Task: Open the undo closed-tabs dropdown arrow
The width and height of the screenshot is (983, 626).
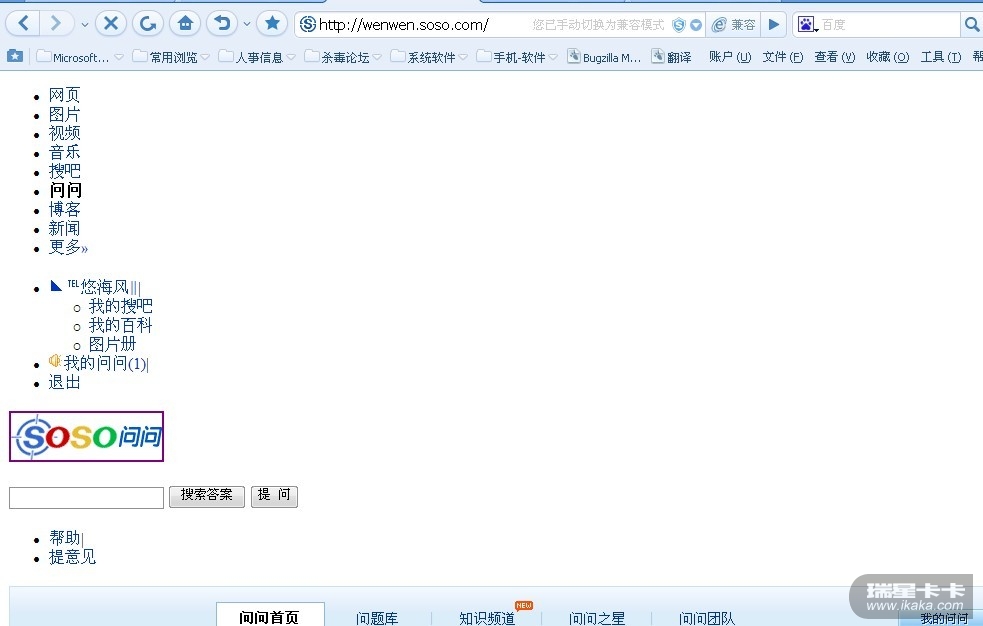Action: [x=247, y=24]
